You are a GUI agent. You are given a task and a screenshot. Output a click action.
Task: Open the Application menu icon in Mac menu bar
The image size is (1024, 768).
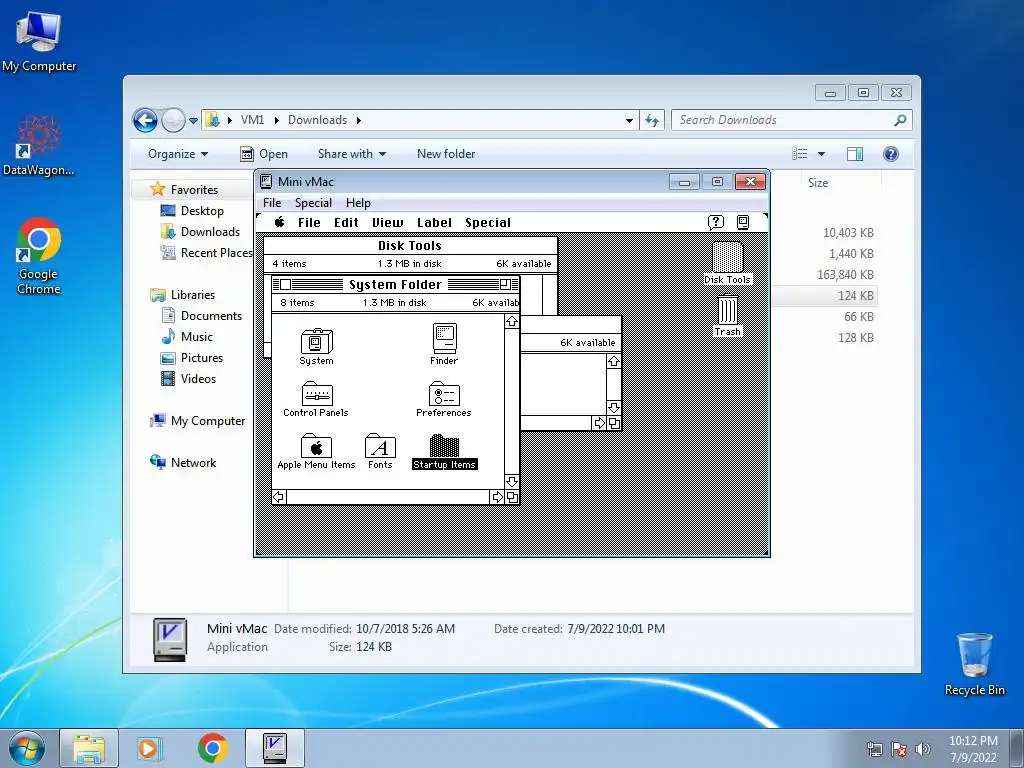coord(743,222)
